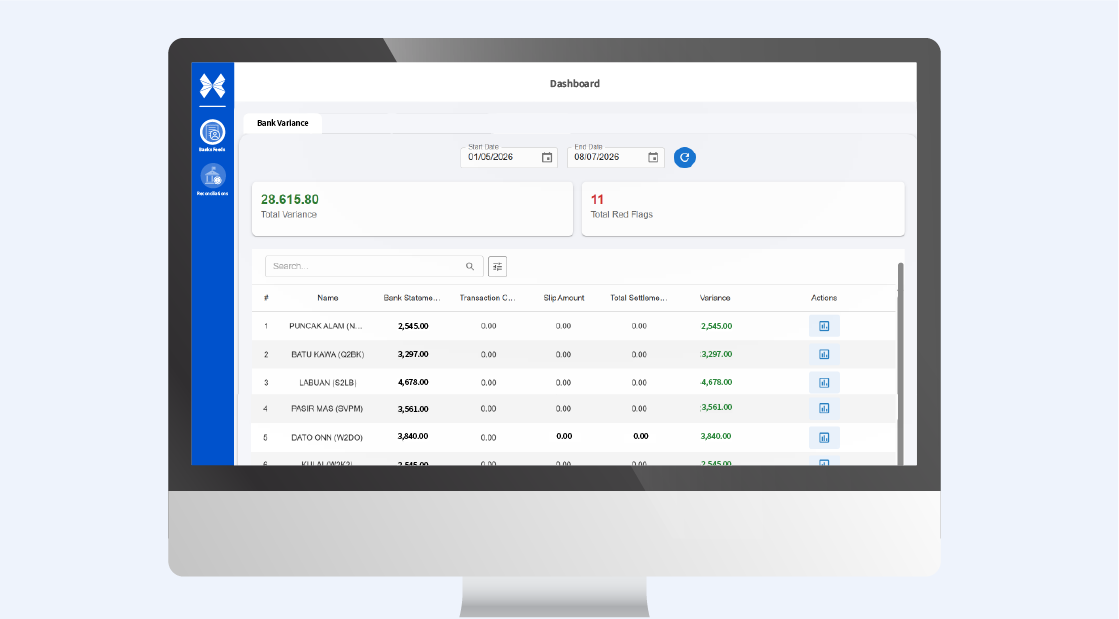View chart for PUNCAK ALAM row
1119x619 pixels.
point(824,326)
